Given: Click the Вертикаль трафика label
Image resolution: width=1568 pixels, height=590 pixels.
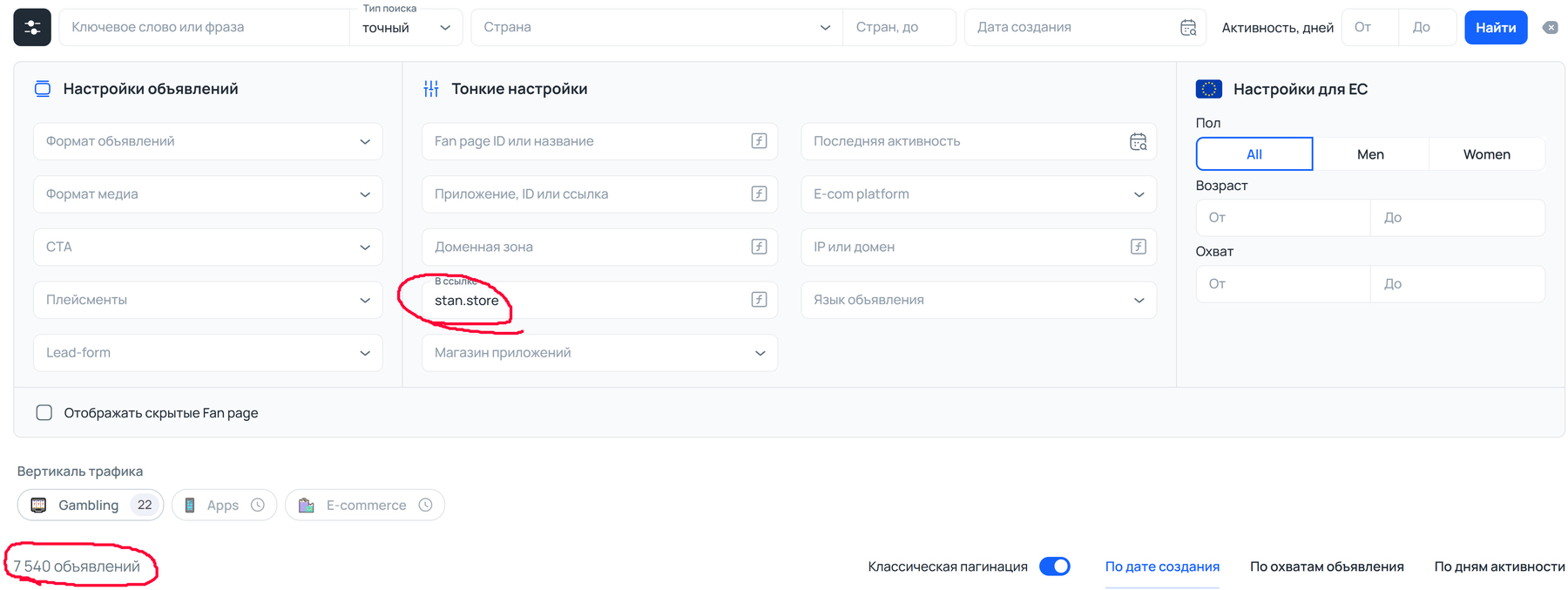Looking at the screenshot, I should [x=80, y=471].
